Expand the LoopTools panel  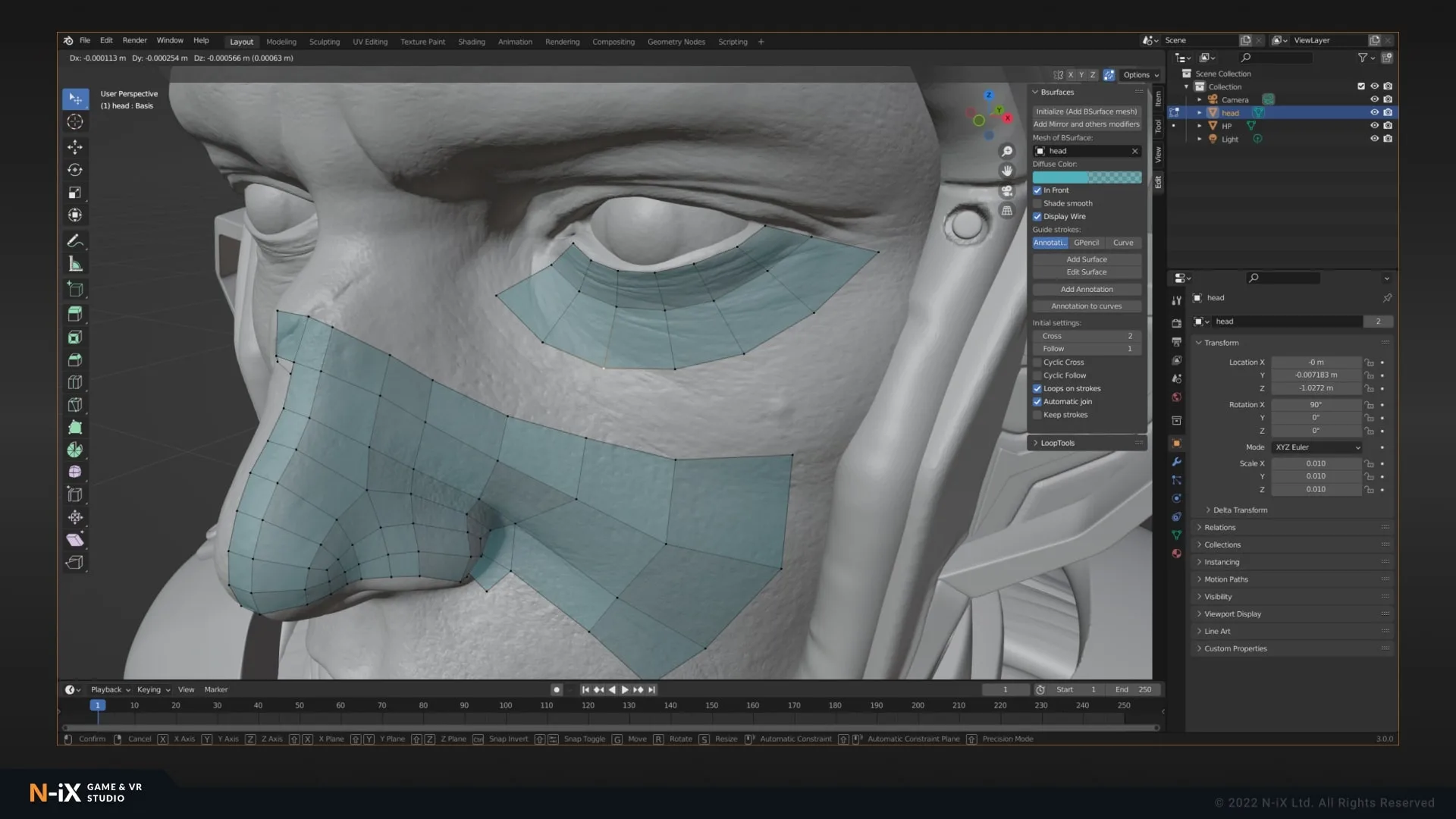pyautogui.click(x=1057, y=443)
